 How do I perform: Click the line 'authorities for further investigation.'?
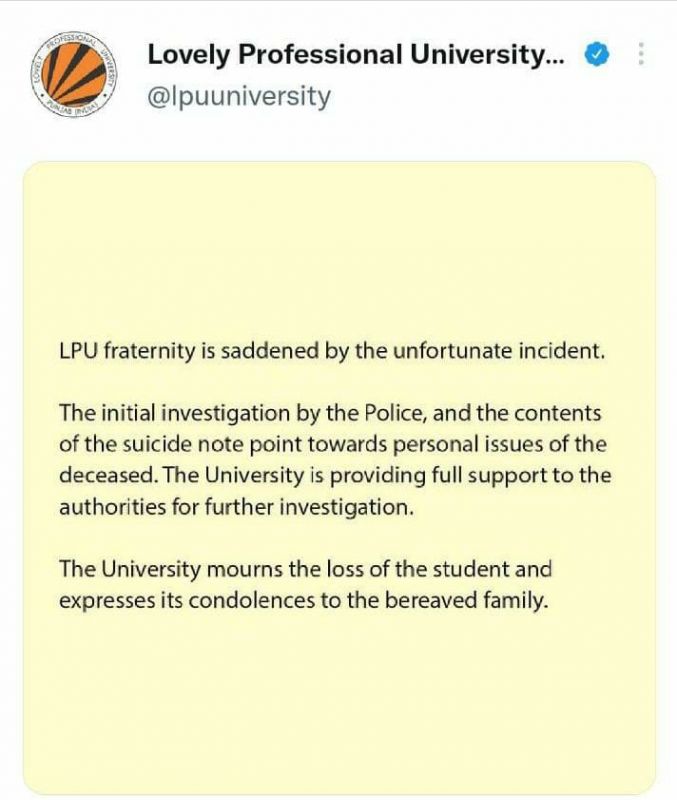point(235,506)
